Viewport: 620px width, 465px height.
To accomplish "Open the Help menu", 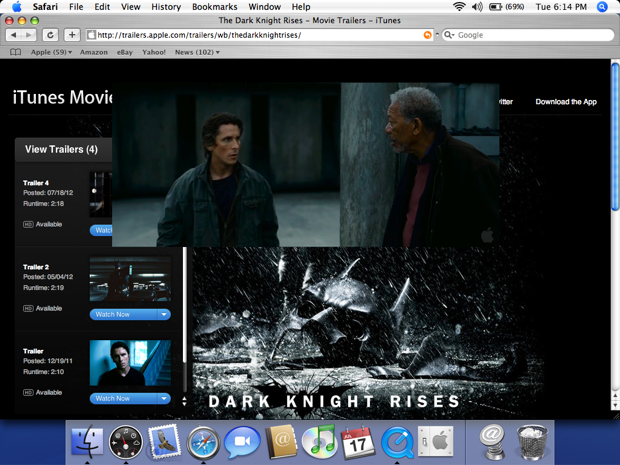I will 301,7.
